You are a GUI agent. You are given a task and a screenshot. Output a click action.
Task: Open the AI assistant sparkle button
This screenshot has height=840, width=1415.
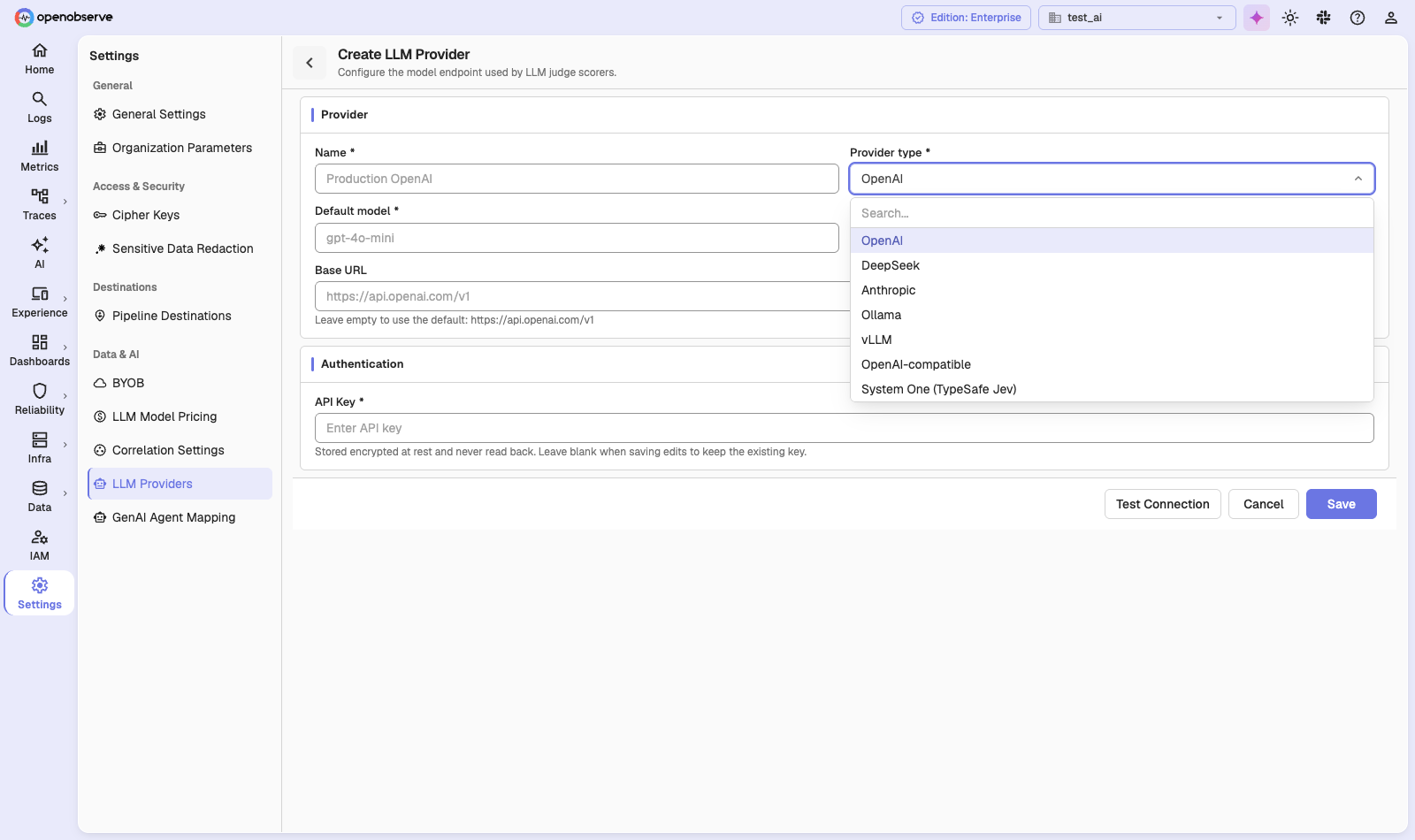click(1257, 18)
